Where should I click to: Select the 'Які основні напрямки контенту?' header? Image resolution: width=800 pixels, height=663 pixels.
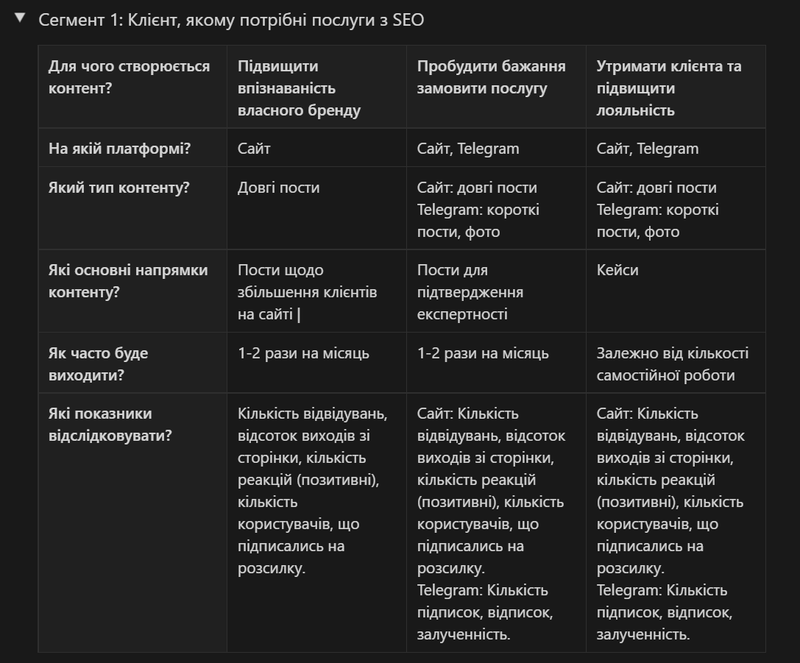point(133,291)
